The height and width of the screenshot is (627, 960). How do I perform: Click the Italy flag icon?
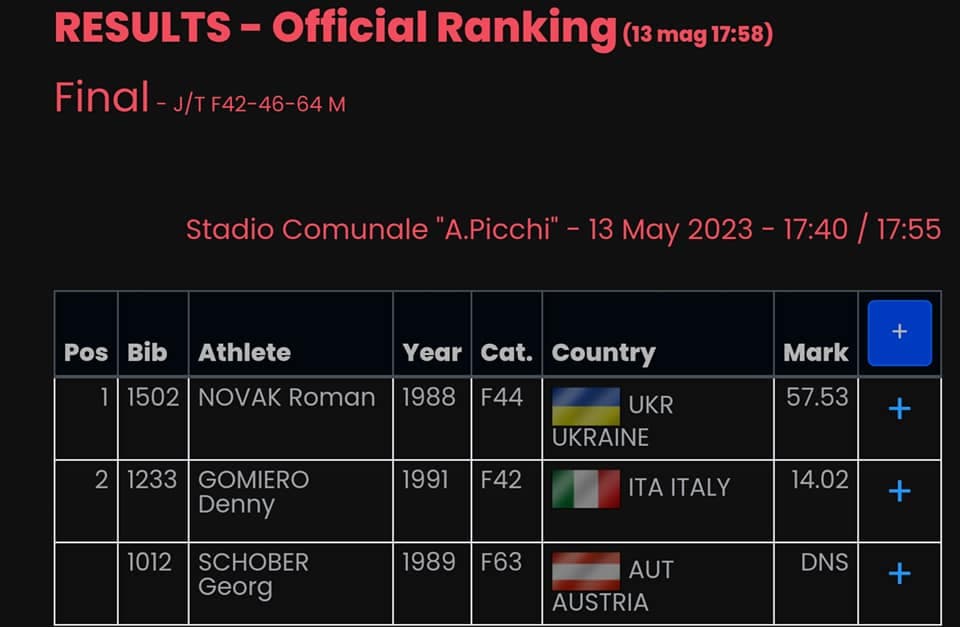pos(586,489)
